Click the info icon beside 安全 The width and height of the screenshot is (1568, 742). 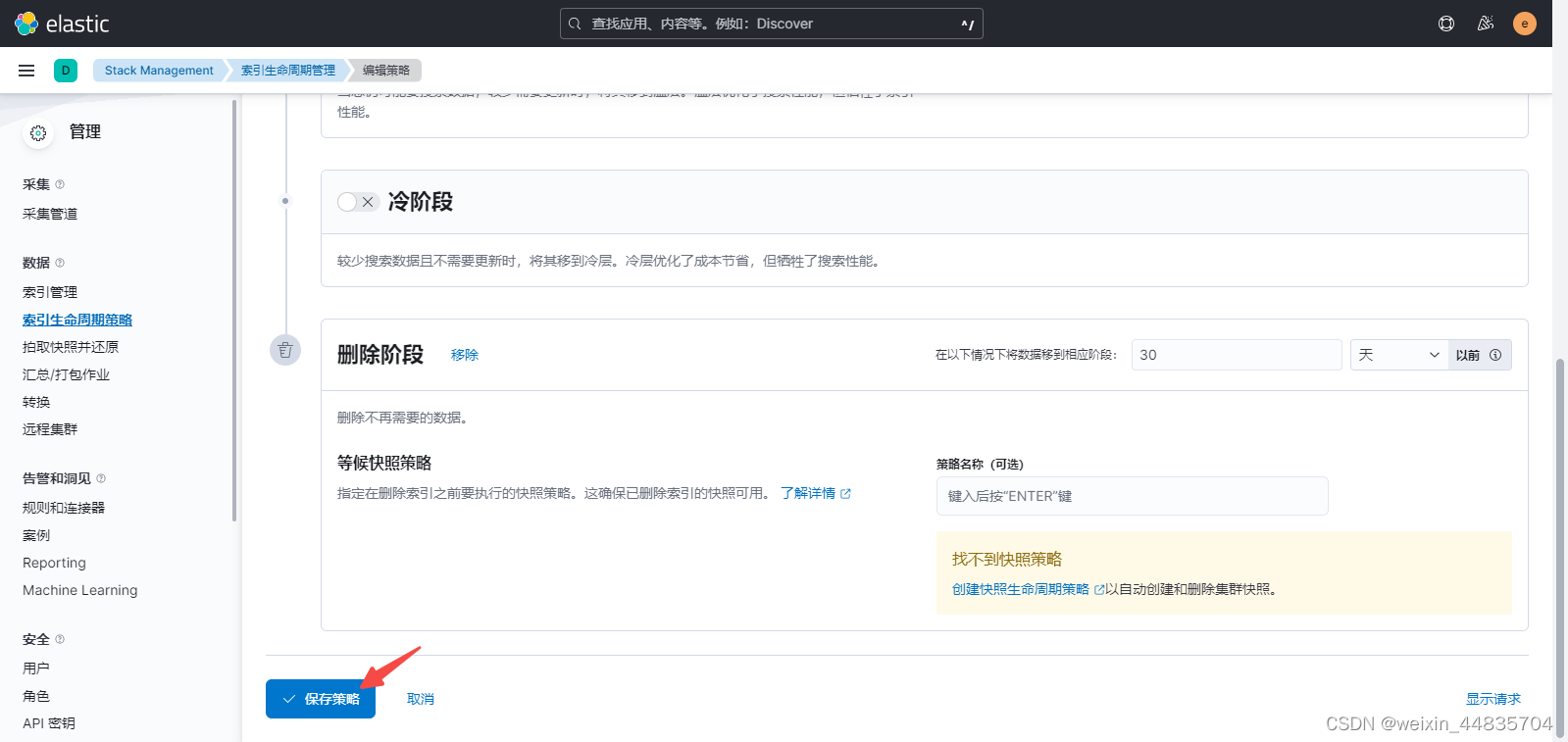tap(60, 639)
